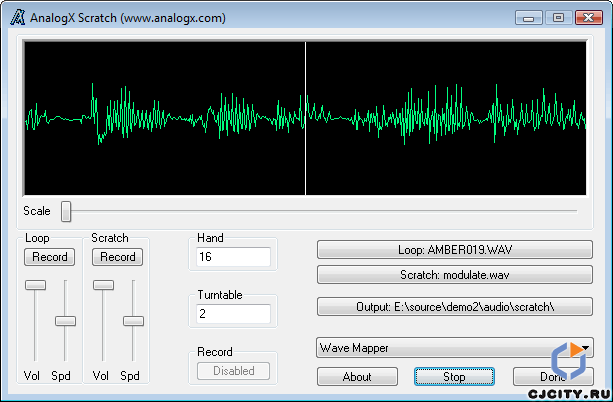Click the AnalogX logo icon in title bar

pyautogui.click(x=18, y=17)
